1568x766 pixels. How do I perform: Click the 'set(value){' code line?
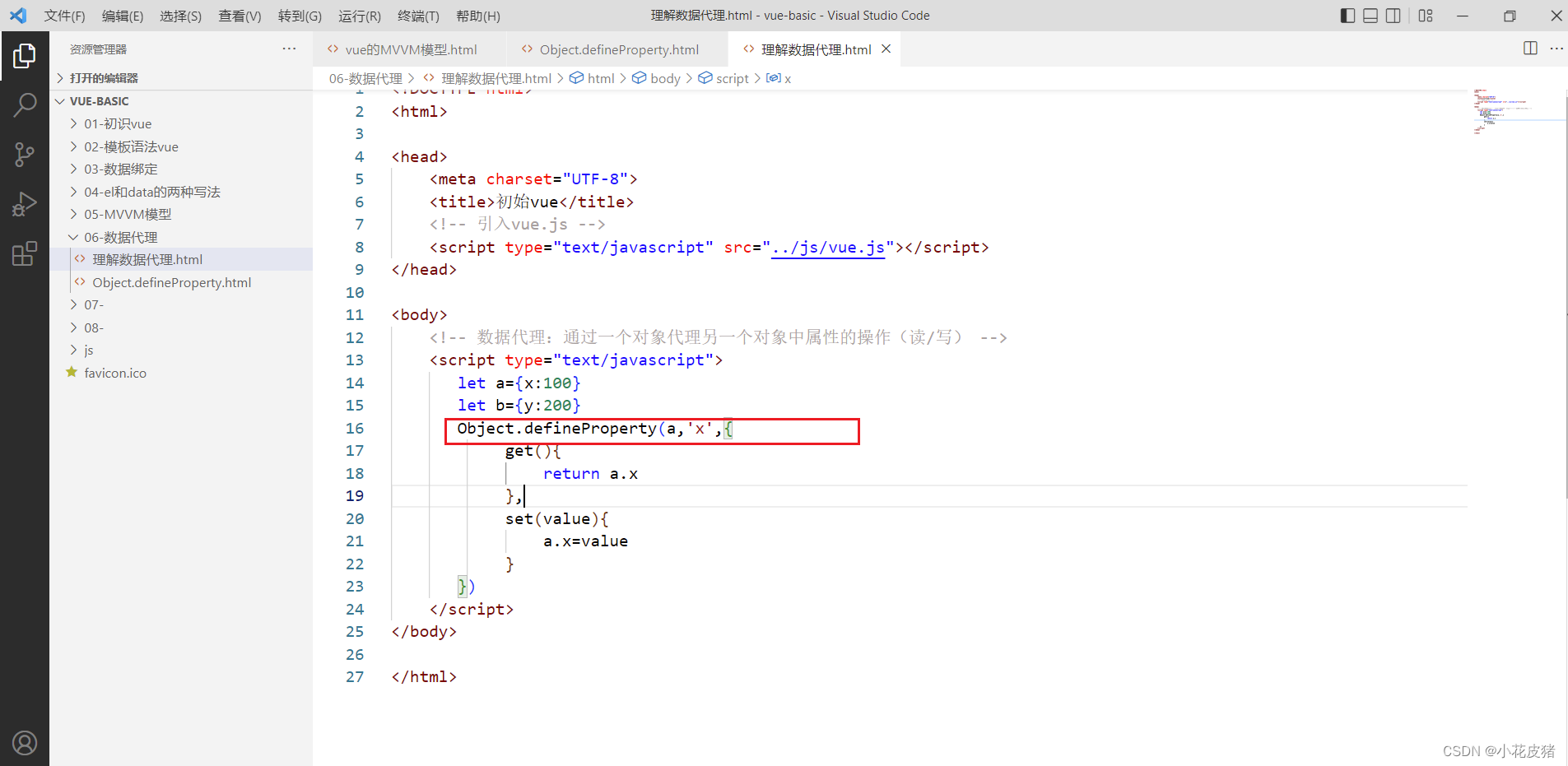coord(556,518)
